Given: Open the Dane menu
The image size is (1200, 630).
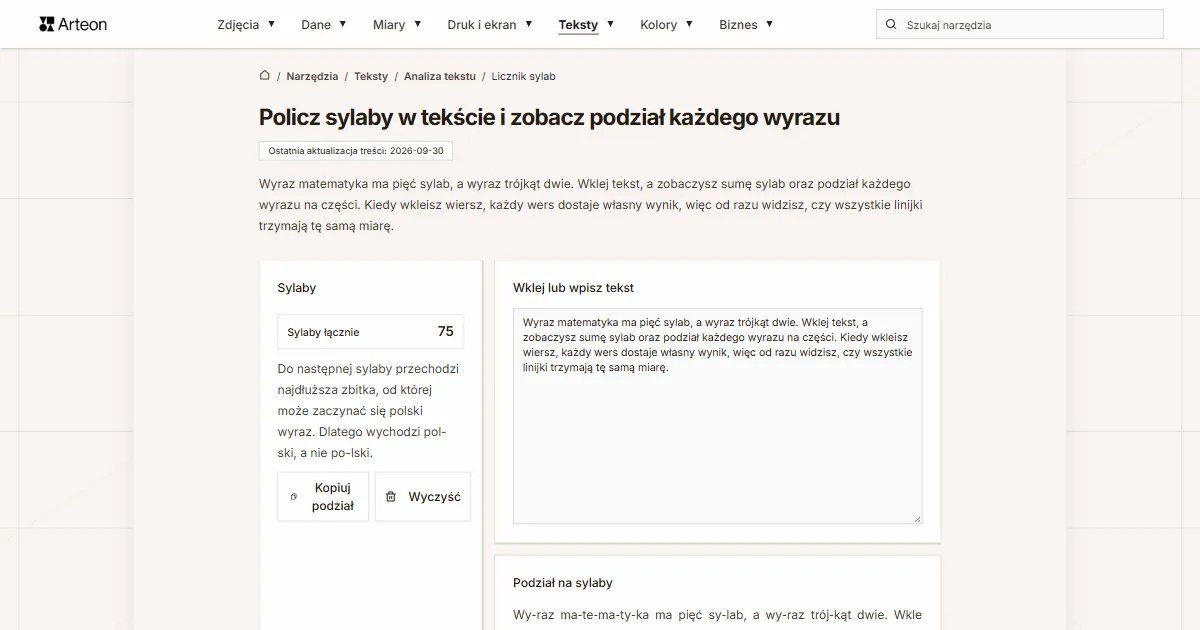Looking at the screenshot, I should pyautogui.click(x=316, y=24).
